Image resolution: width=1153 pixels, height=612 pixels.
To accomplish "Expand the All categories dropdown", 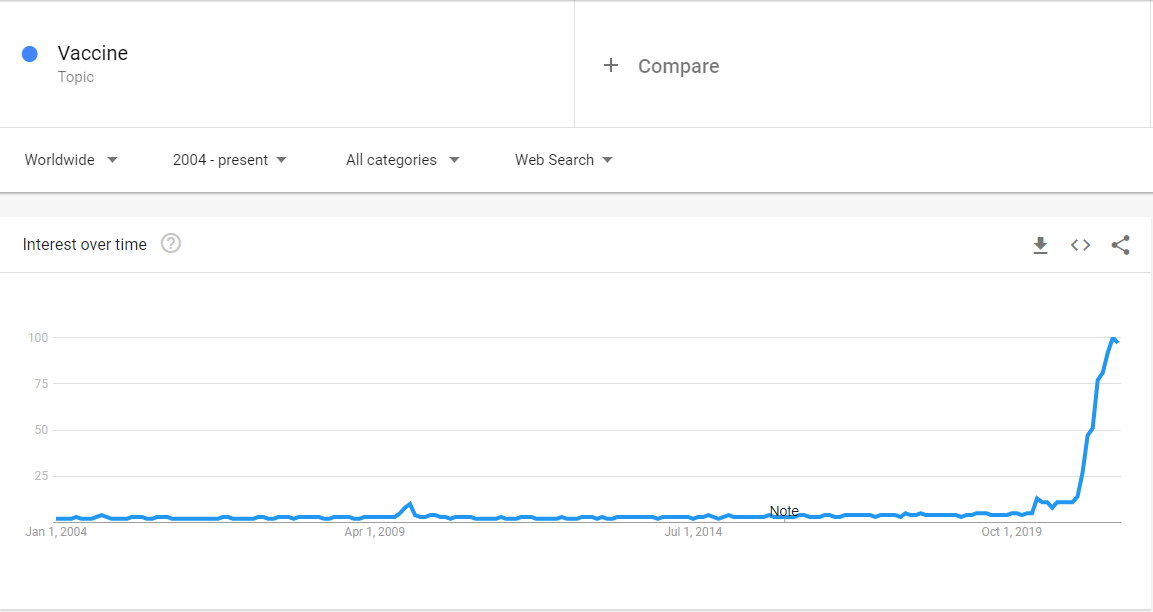I will [x=403, y=160].
